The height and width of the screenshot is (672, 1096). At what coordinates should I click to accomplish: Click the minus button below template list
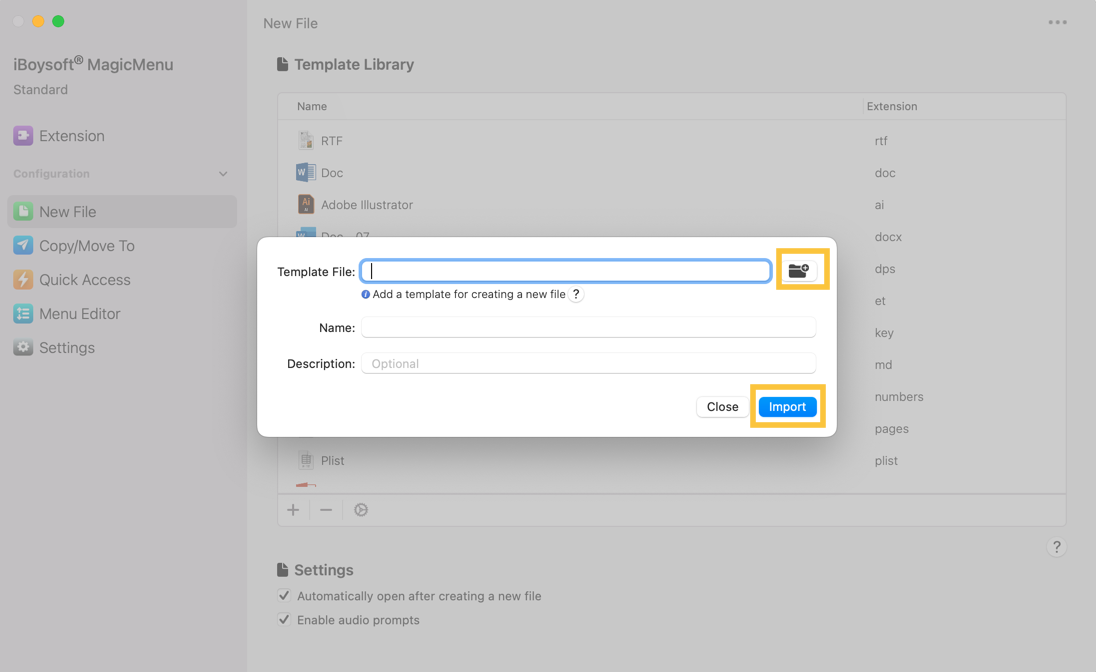pyautogui.click(x=326, y=510)
